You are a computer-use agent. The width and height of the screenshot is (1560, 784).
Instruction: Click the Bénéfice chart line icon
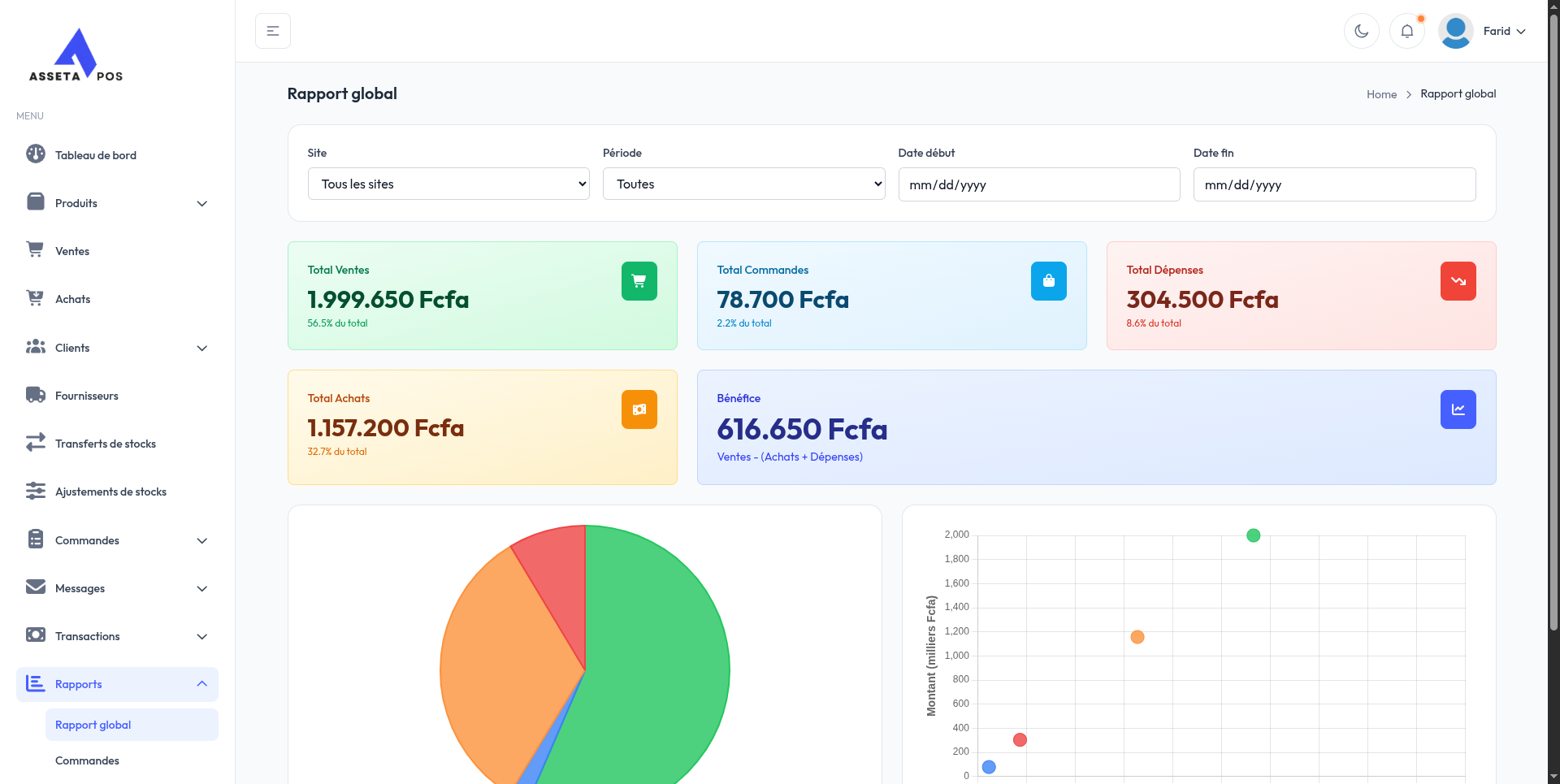click(1458, 409)
